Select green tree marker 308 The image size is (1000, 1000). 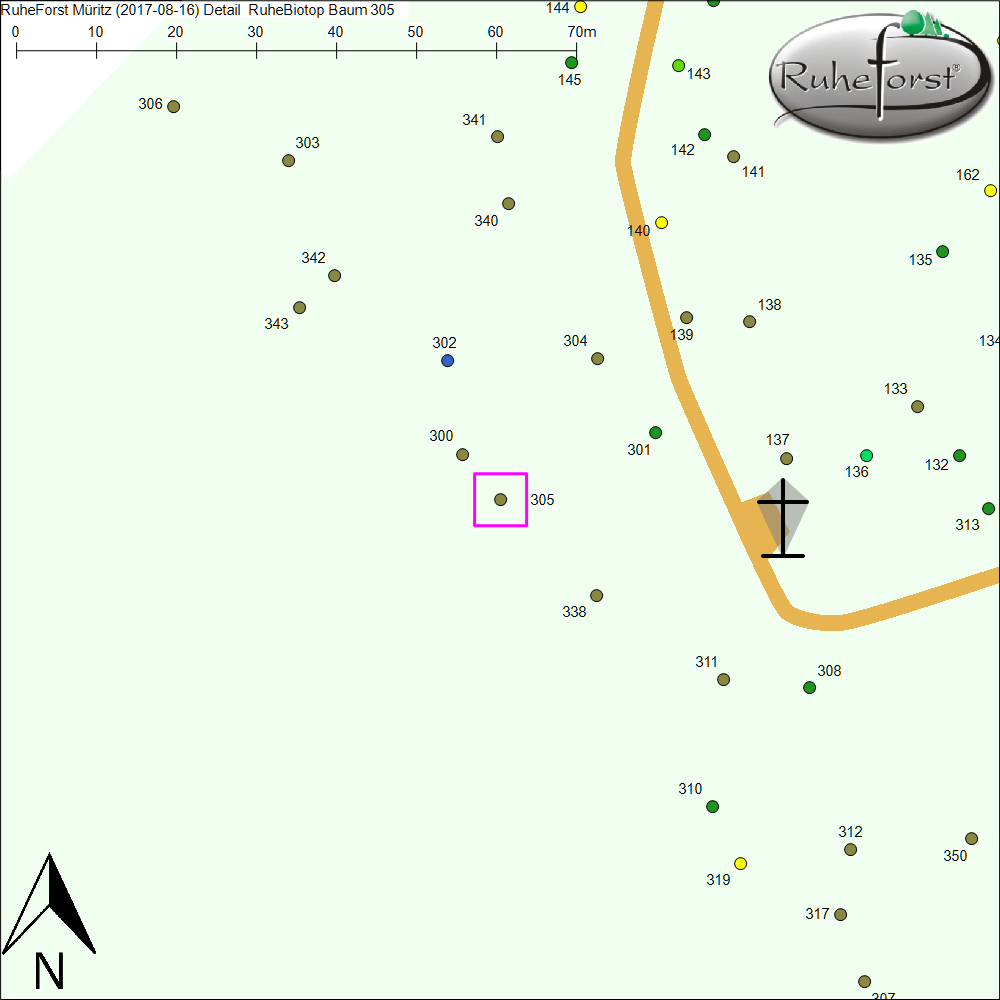pyautogui.click(x=809, y=687)
